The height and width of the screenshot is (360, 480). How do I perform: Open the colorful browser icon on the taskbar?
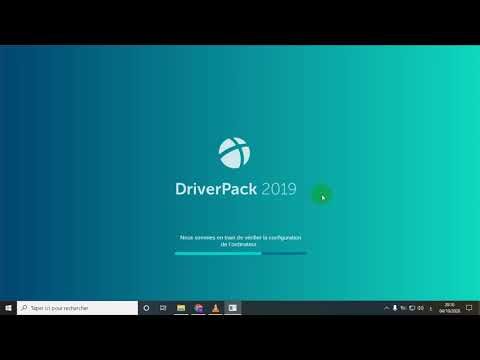199,308
